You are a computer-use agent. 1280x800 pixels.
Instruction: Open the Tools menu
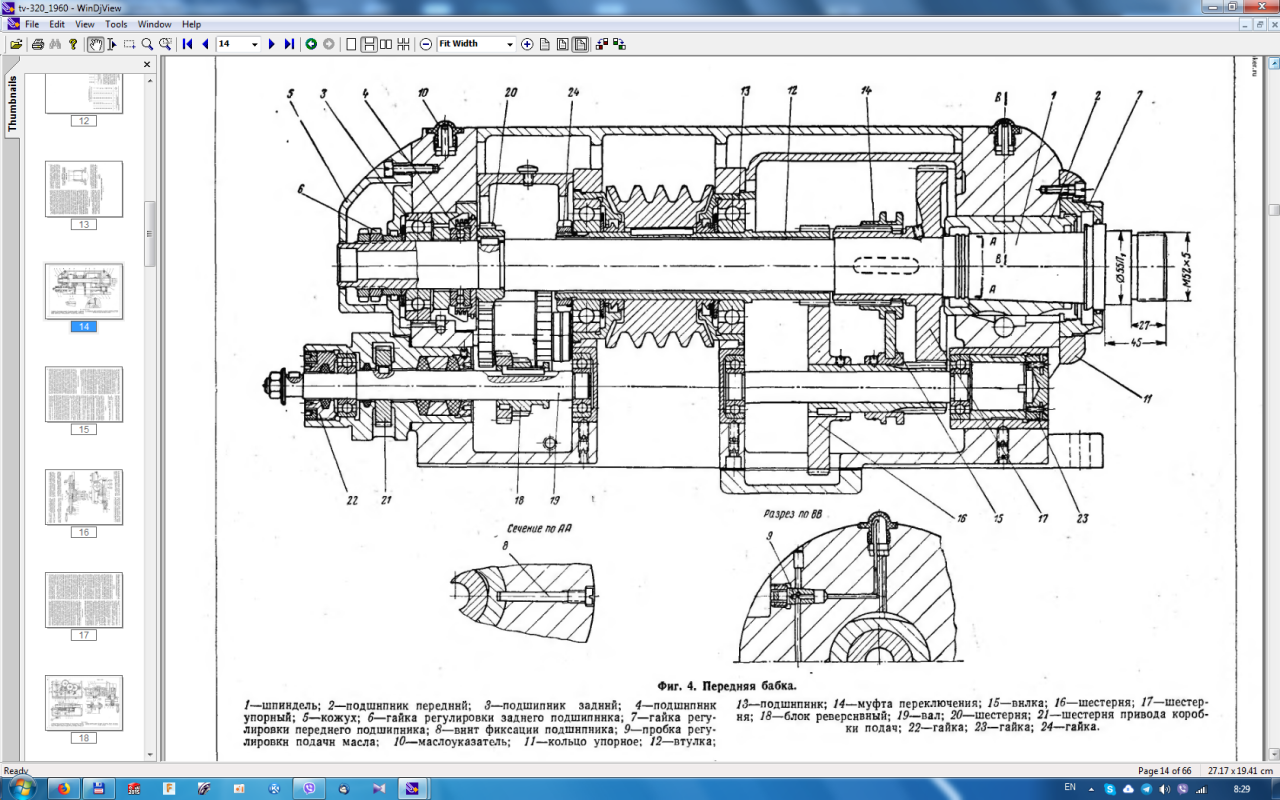[x=116, y=24]
